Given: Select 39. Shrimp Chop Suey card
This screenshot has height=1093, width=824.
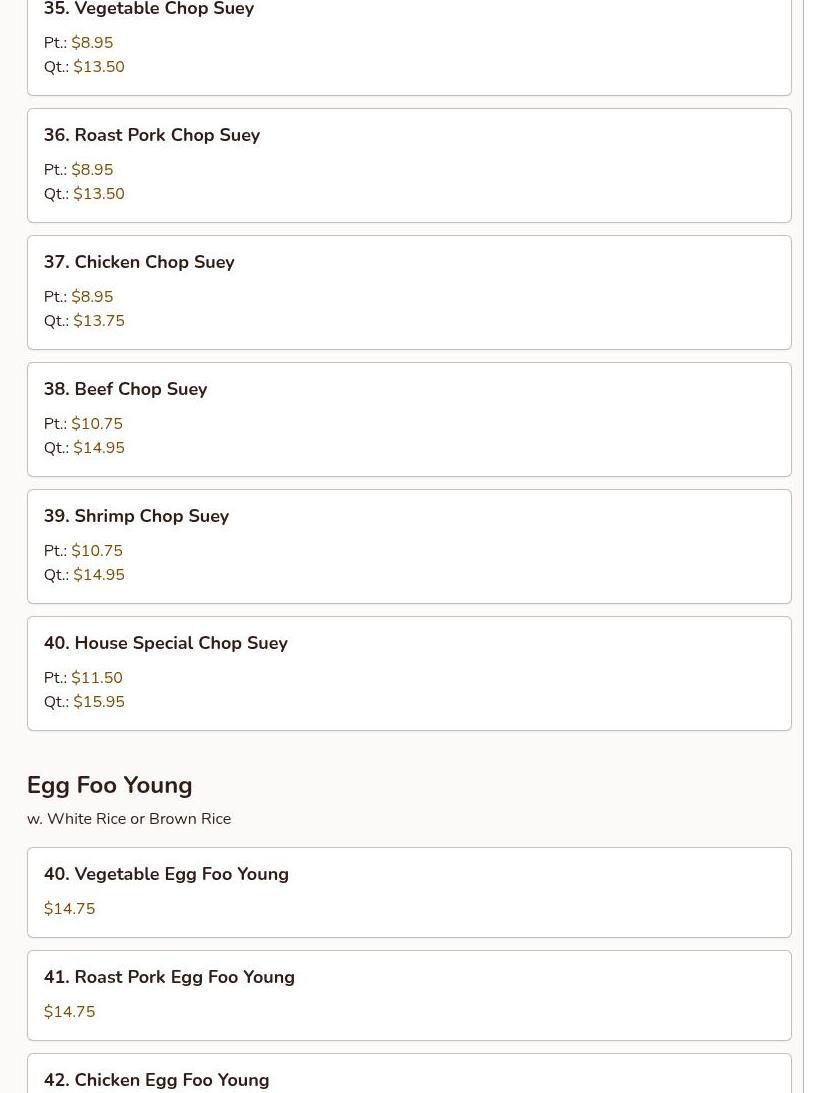Looking at the screenshot, I should [409, 546].
